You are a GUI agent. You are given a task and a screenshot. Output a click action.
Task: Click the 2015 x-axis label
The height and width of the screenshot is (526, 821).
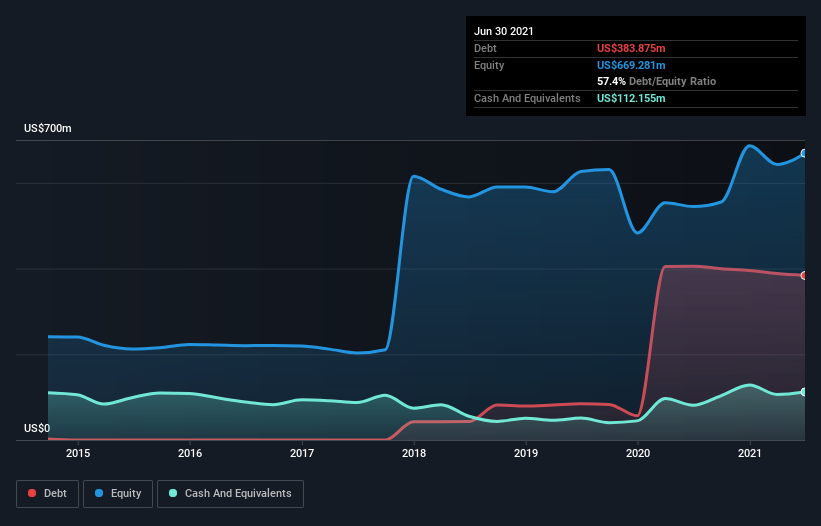point(78,453)
